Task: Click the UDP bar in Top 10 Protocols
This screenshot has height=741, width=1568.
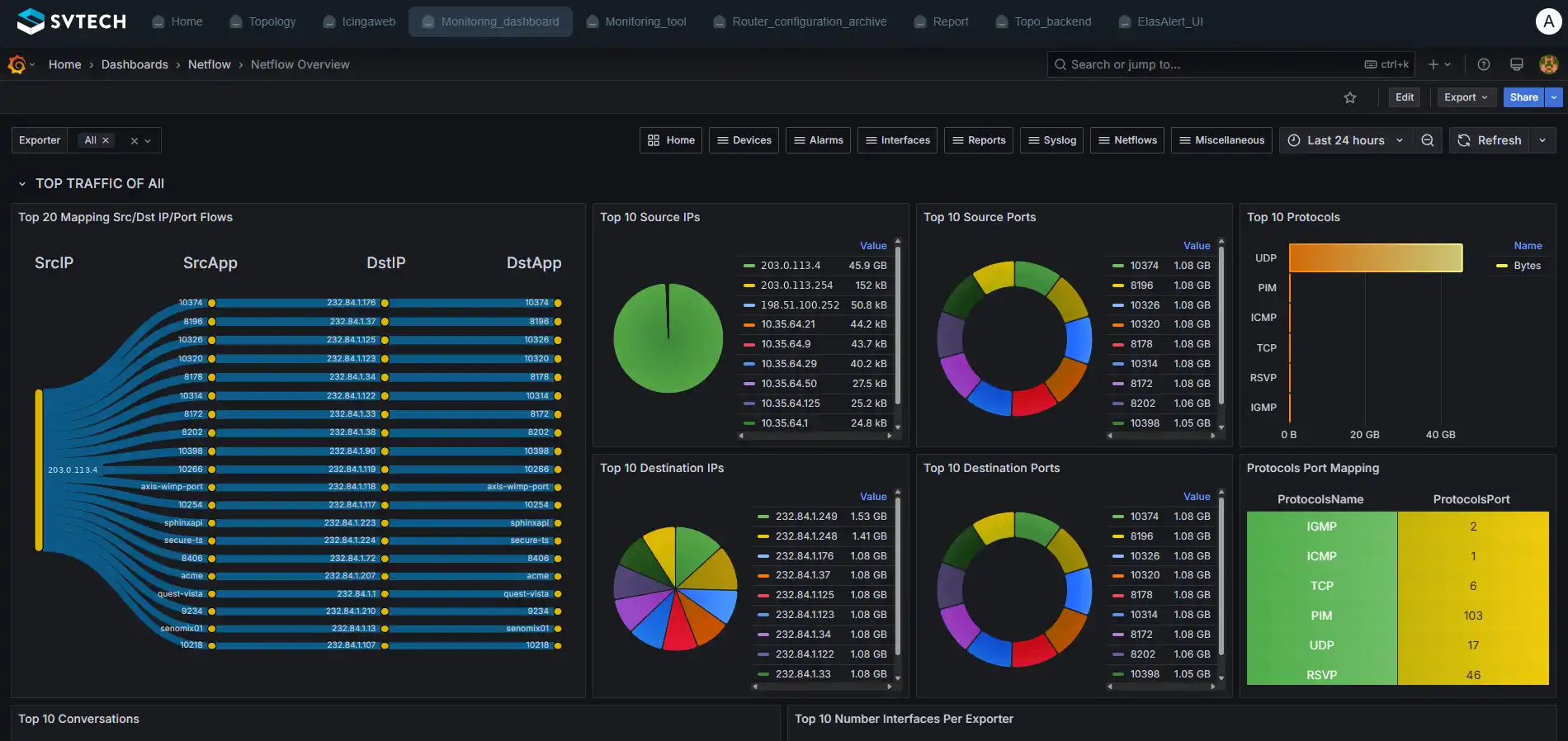Action: click(x=1376, y=258)
